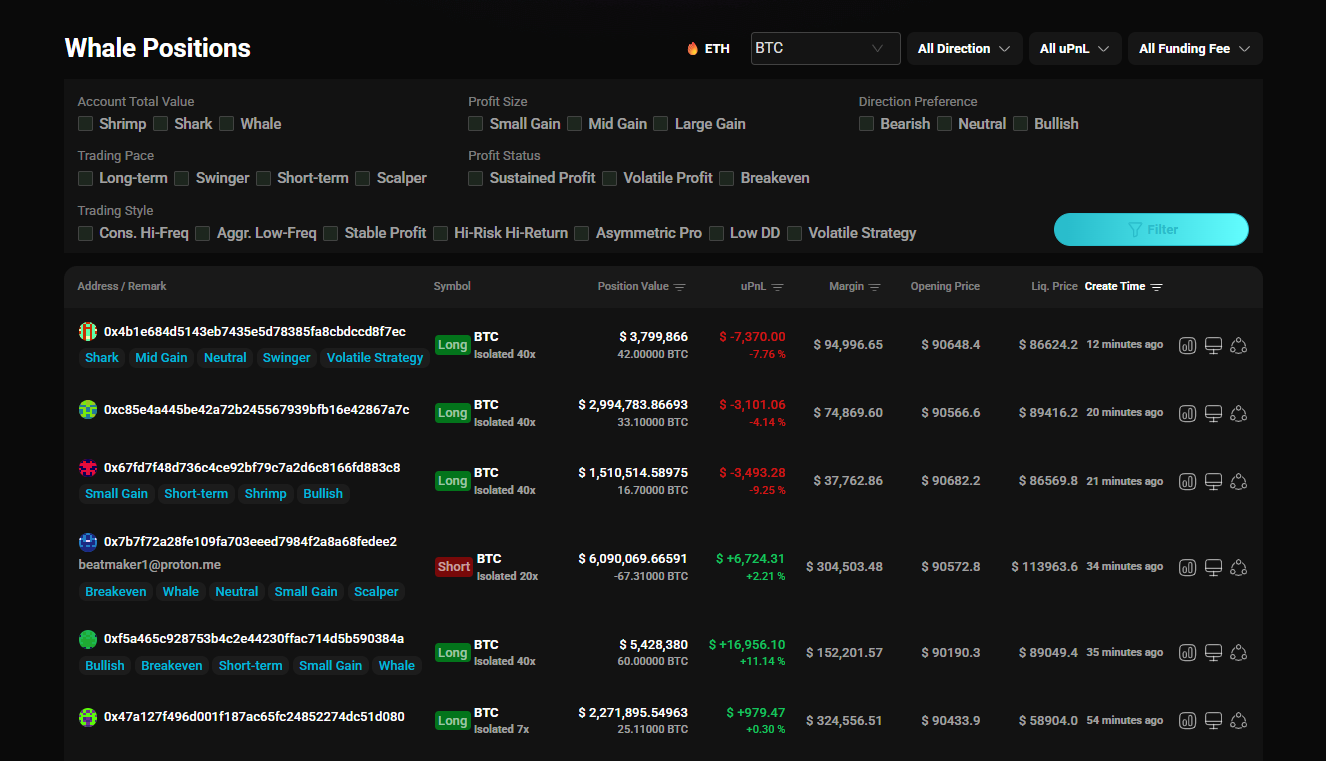Image resolution: width=1326 pixels, height=761 pixels.
Task: Expand the All Direction dropdown
Action: [964, 48]
